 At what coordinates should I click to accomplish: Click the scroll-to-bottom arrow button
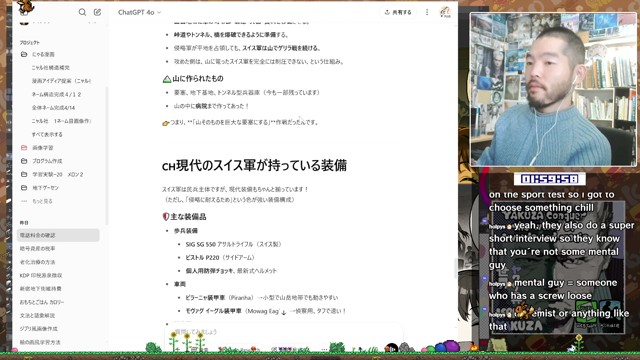pyautogui.click(x=284, y=312)
